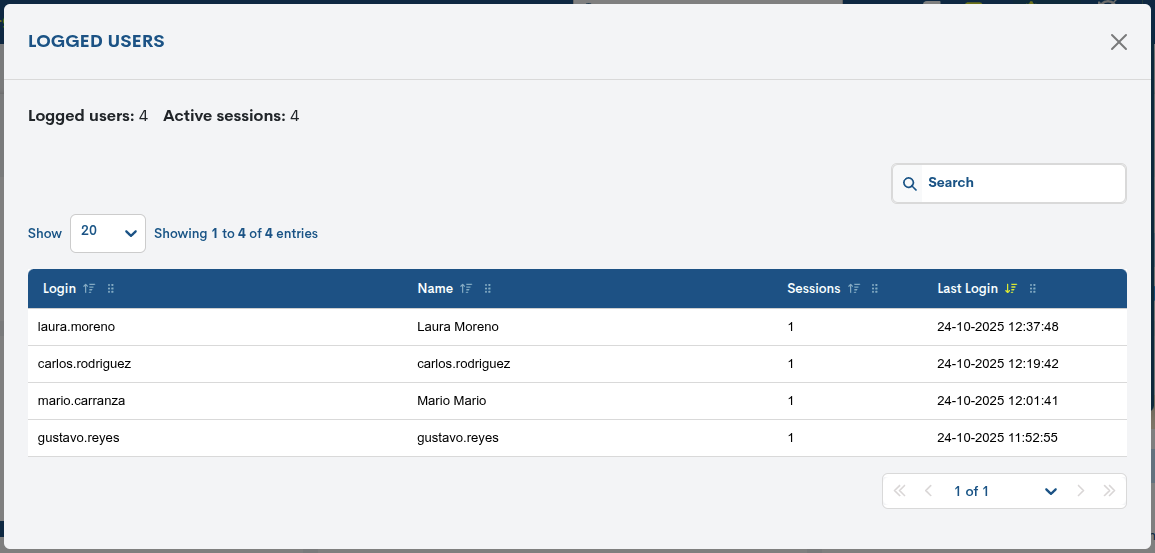Select the carlos.rodriguez login cell

[x=85, y=364]
